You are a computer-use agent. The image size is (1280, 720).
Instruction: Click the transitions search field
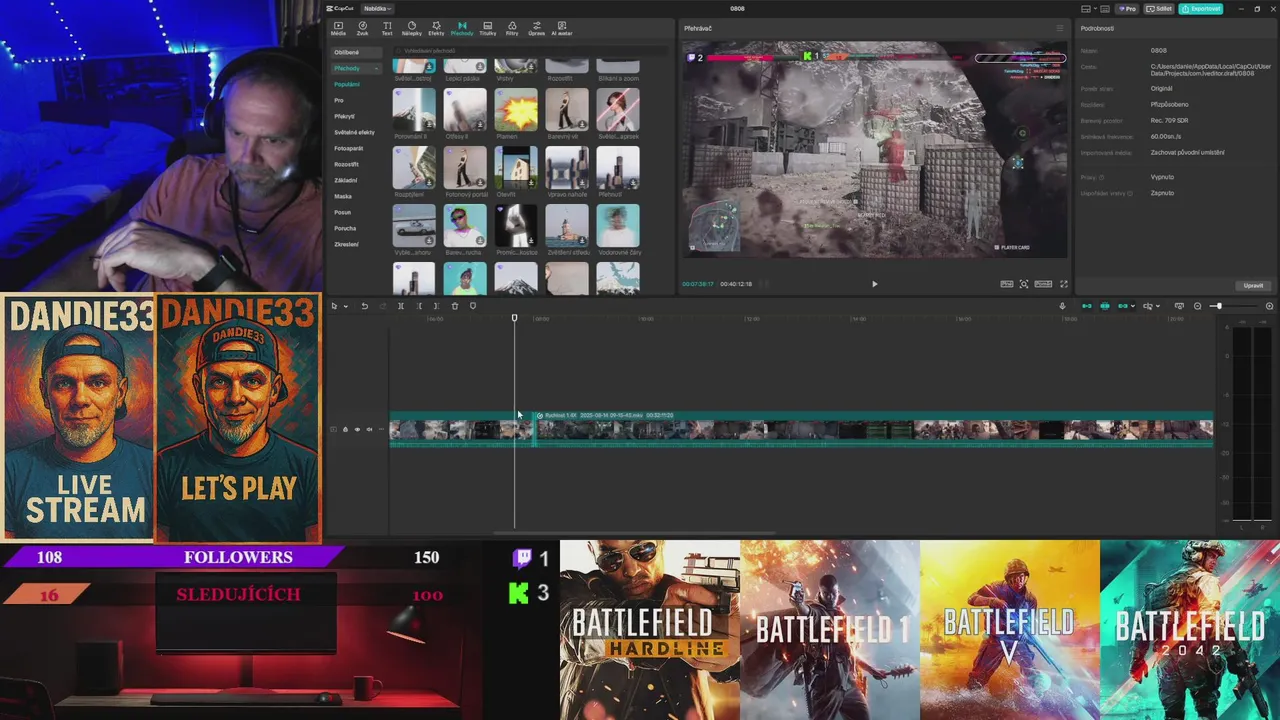[530, 51]
